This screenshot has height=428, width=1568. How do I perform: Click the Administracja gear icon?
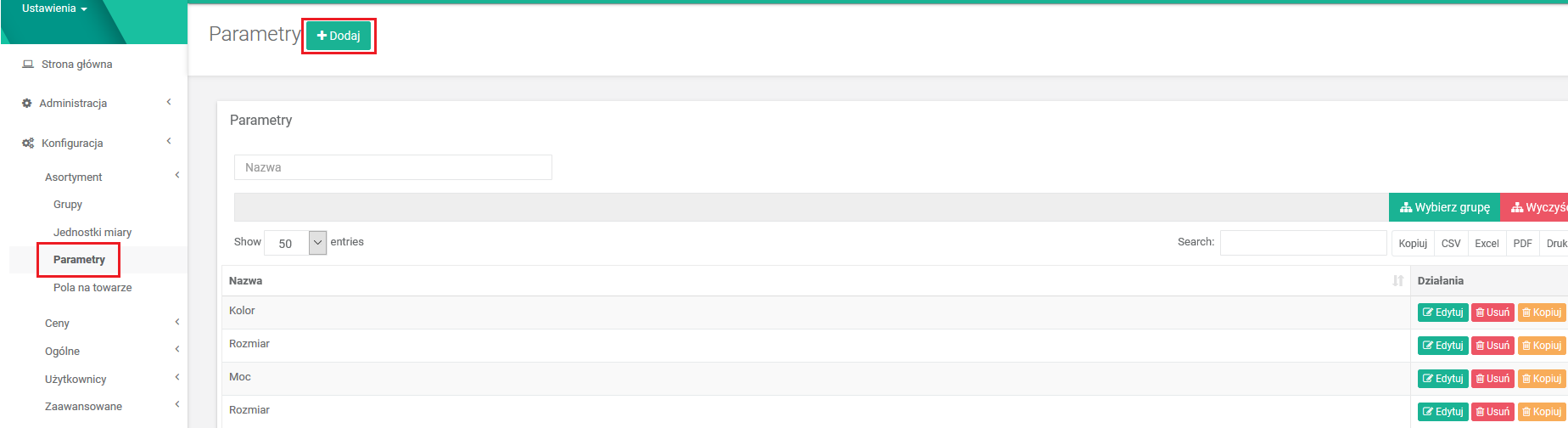click(x=26, y=104)
